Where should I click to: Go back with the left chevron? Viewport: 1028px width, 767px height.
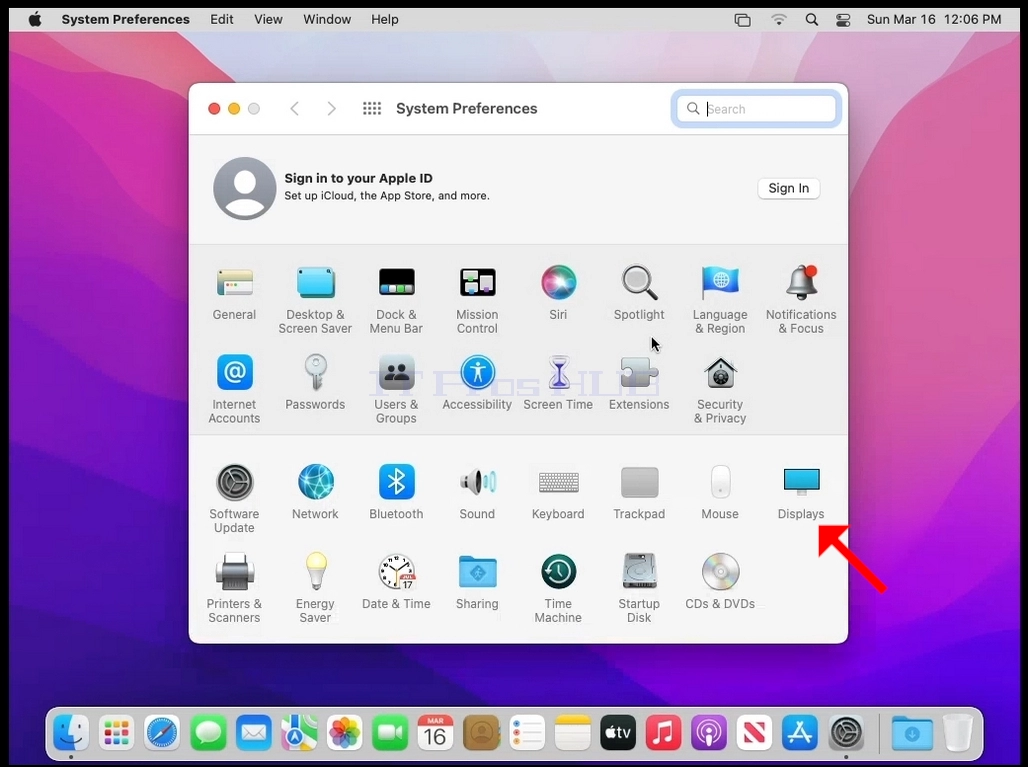(x=294, y=109)
